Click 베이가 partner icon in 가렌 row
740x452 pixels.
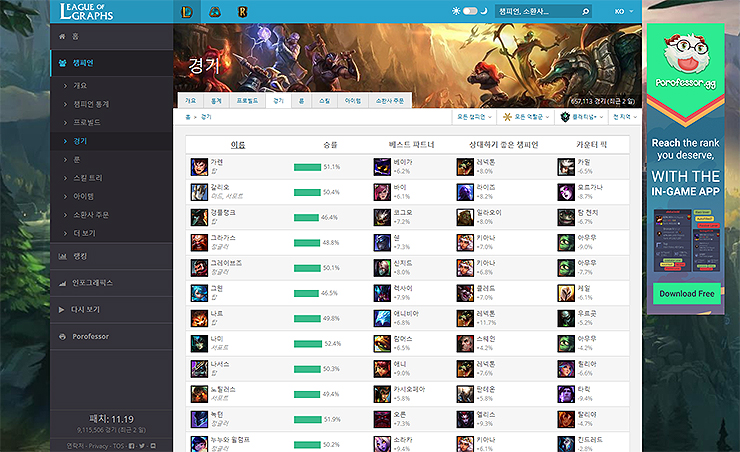(382, 167)
